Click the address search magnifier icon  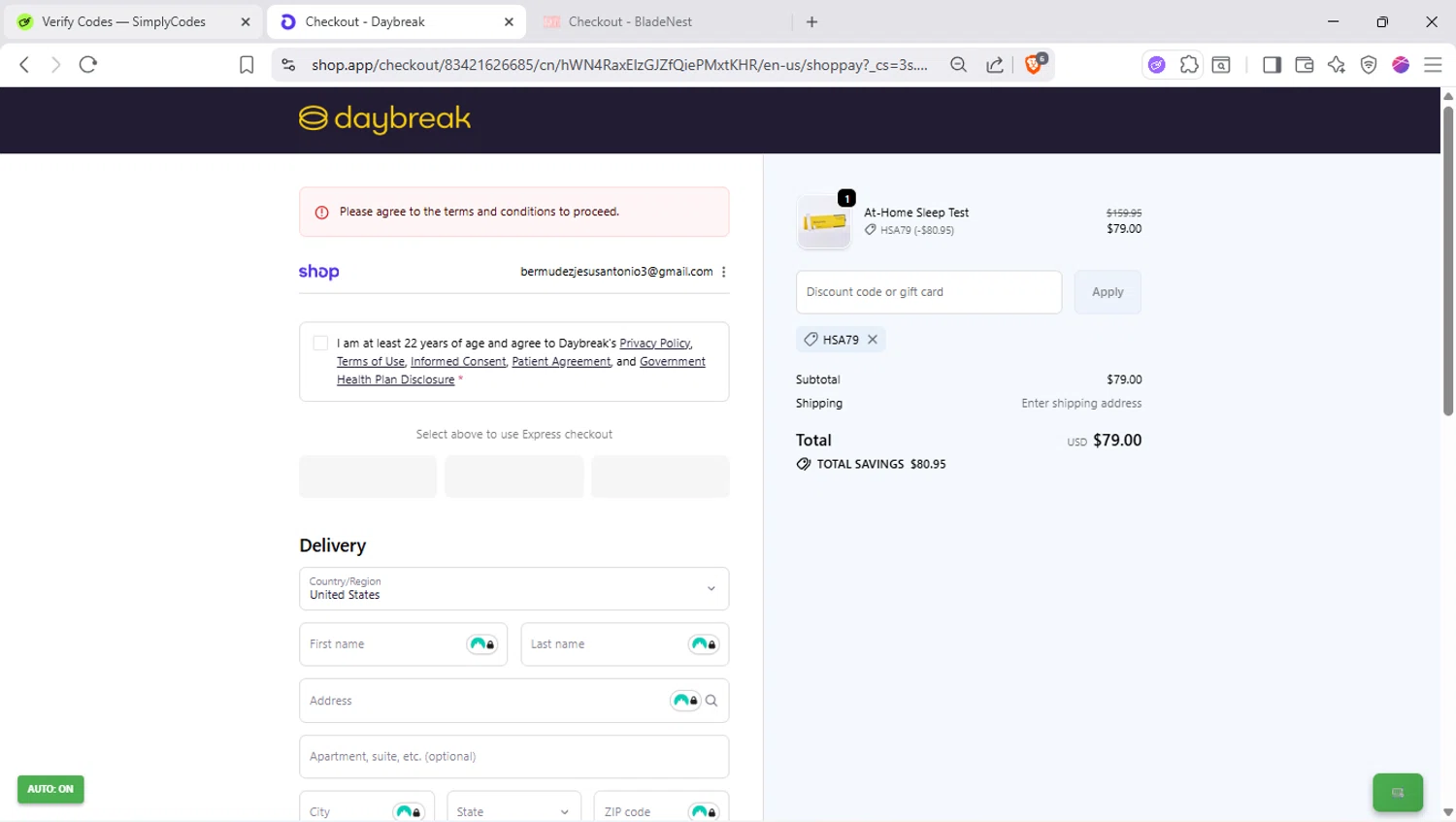pos(711,701)
